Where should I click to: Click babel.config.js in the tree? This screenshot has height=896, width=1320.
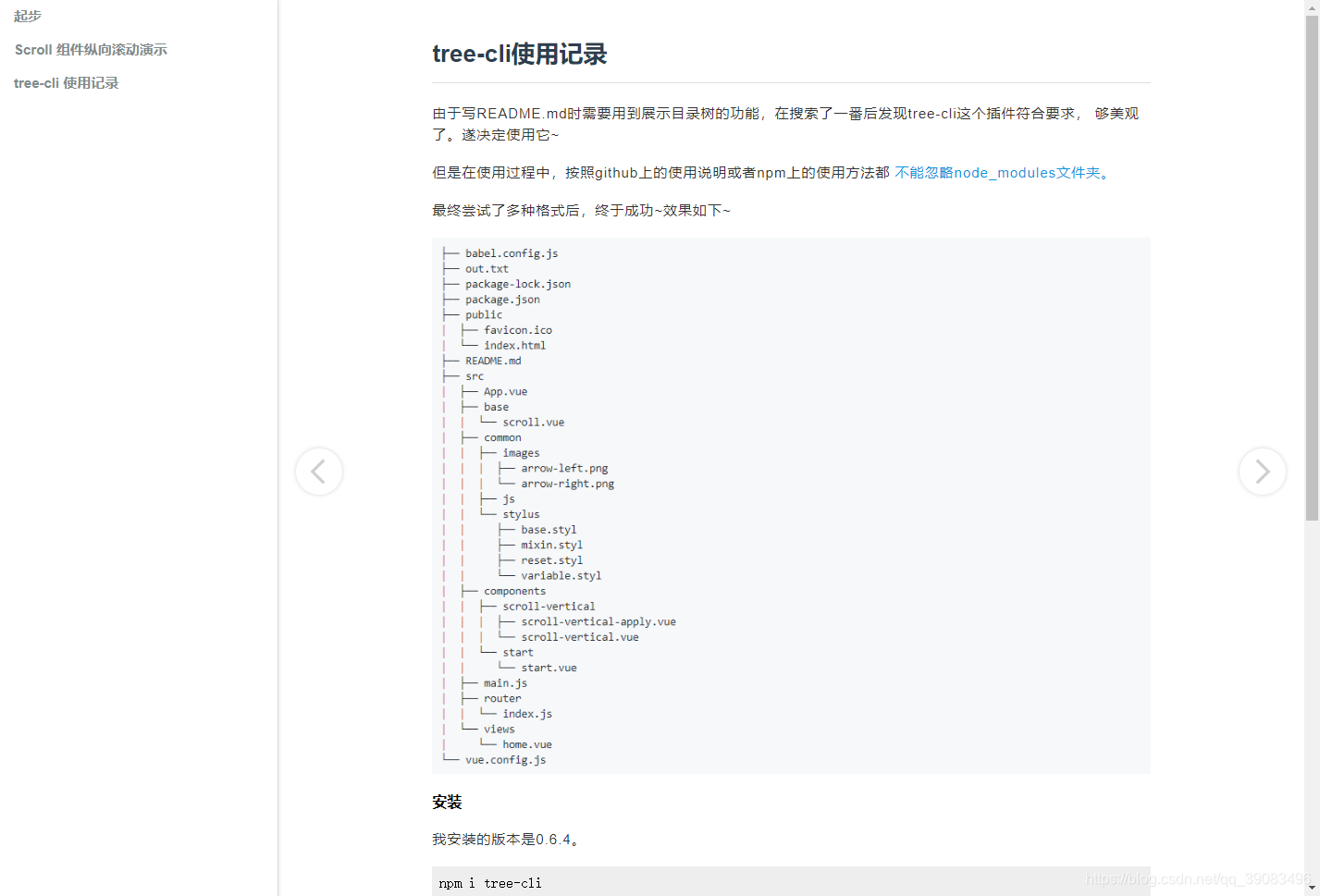pyautogui.click(x=512, y=253)
